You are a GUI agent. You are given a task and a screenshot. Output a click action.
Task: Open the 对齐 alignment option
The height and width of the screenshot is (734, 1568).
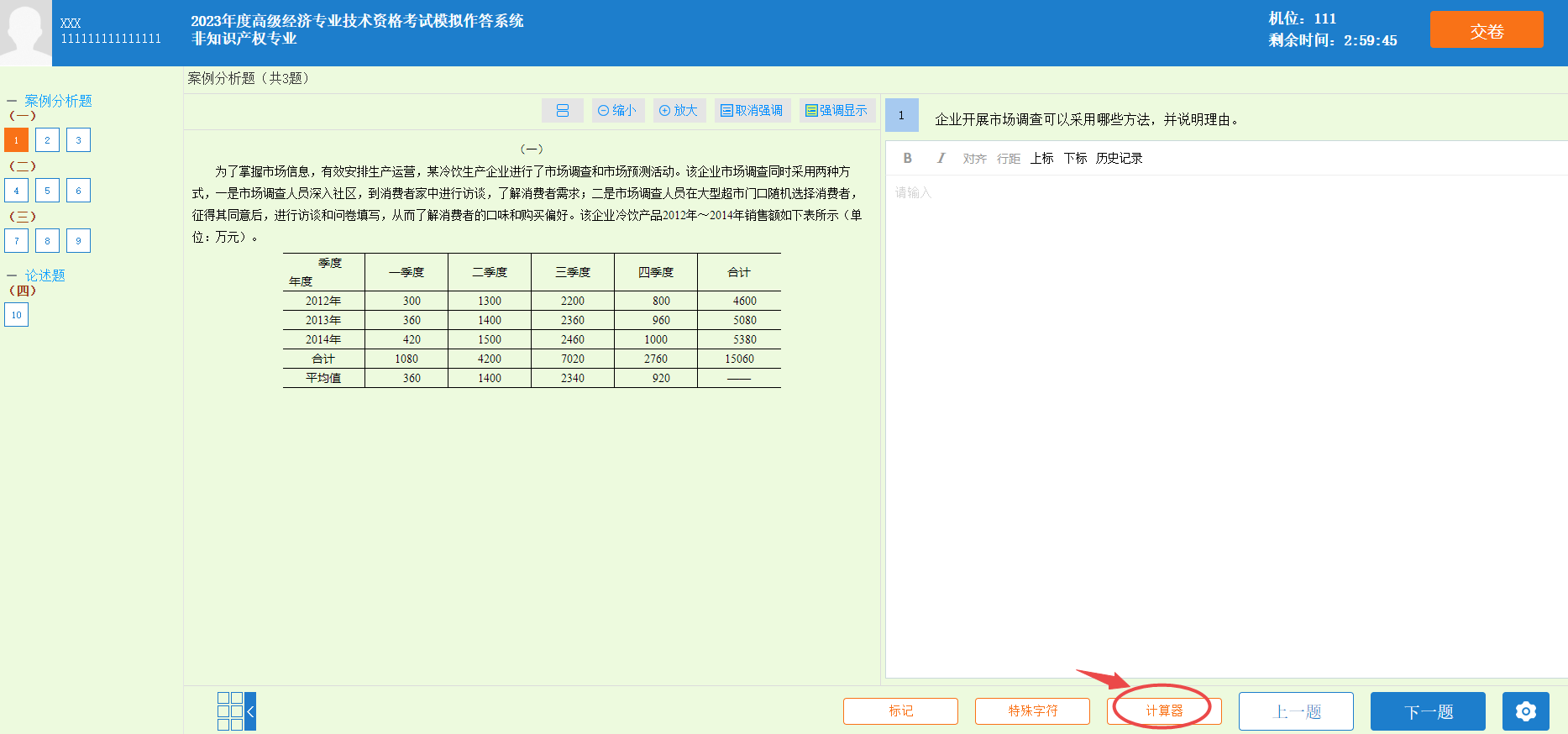click(x=974, y=159)
